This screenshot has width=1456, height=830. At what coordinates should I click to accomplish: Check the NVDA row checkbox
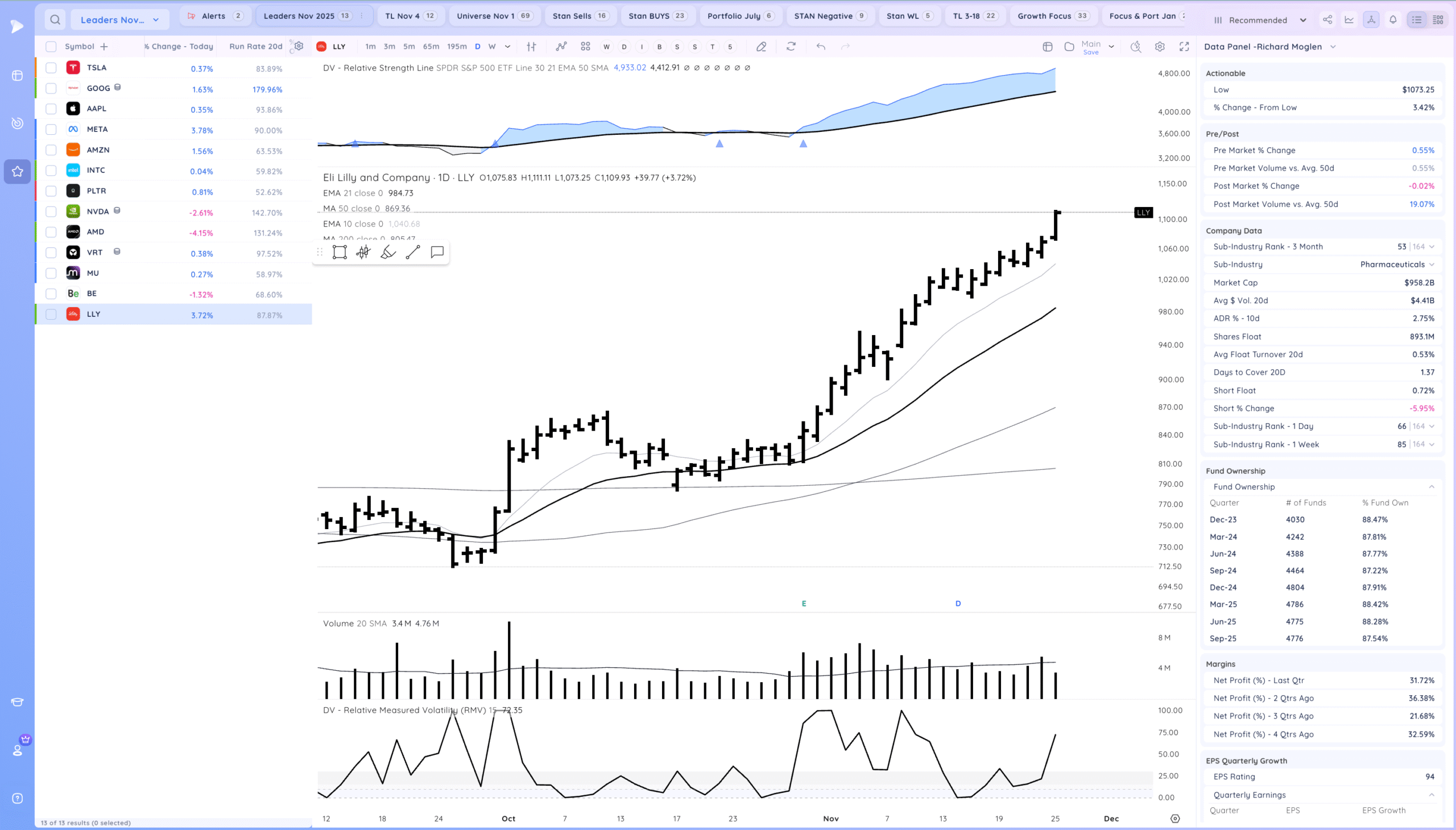pos(51,212)
